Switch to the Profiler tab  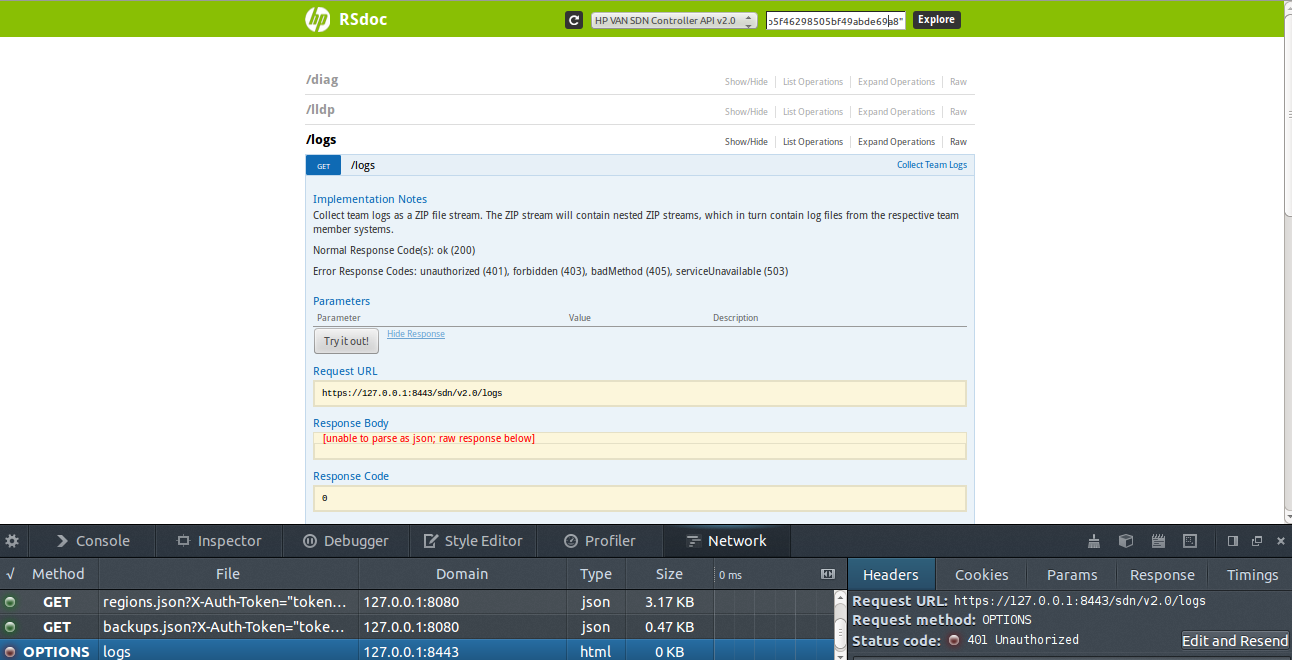click(600, 541)
